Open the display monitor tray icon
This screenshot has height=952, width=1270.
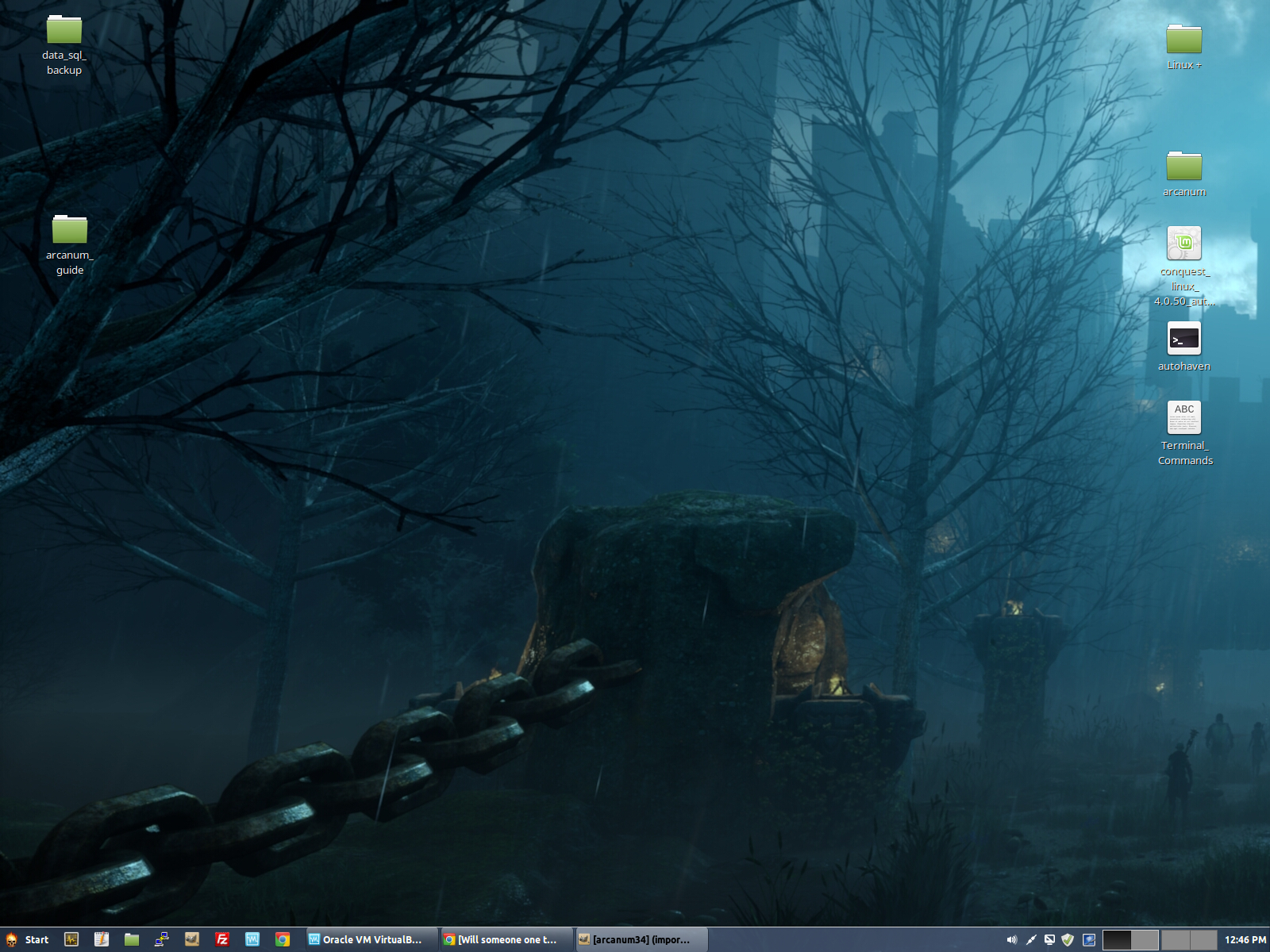[1049, 939]
